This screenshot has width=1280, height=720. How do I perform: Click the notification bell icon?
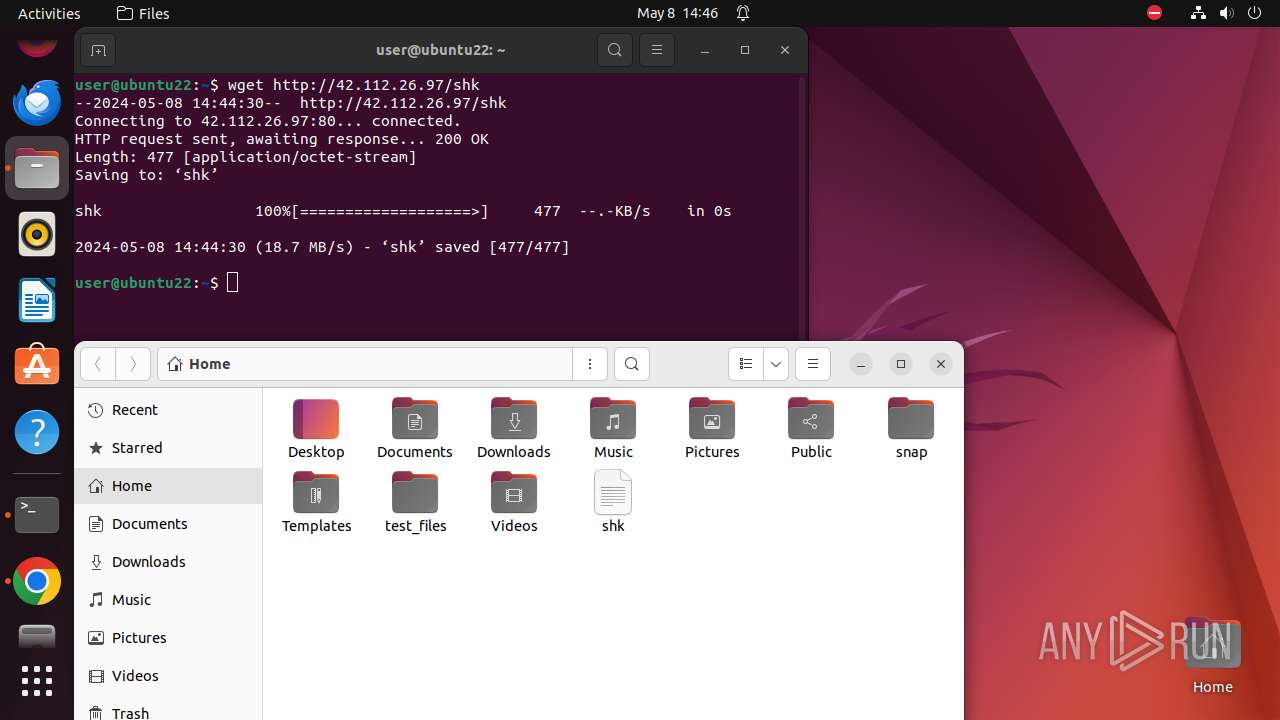(743, 13)
